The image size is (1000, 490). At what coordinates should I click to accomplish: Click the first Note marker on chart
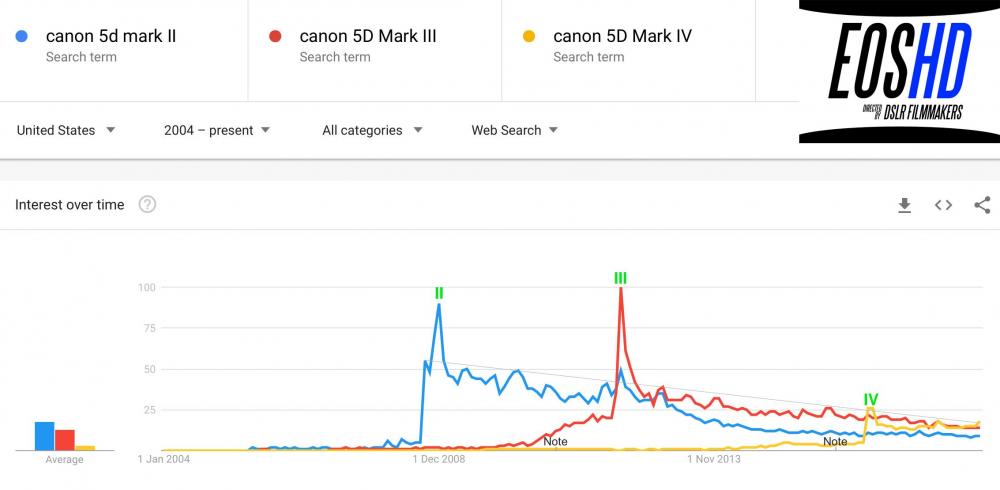tap(555, 441)
